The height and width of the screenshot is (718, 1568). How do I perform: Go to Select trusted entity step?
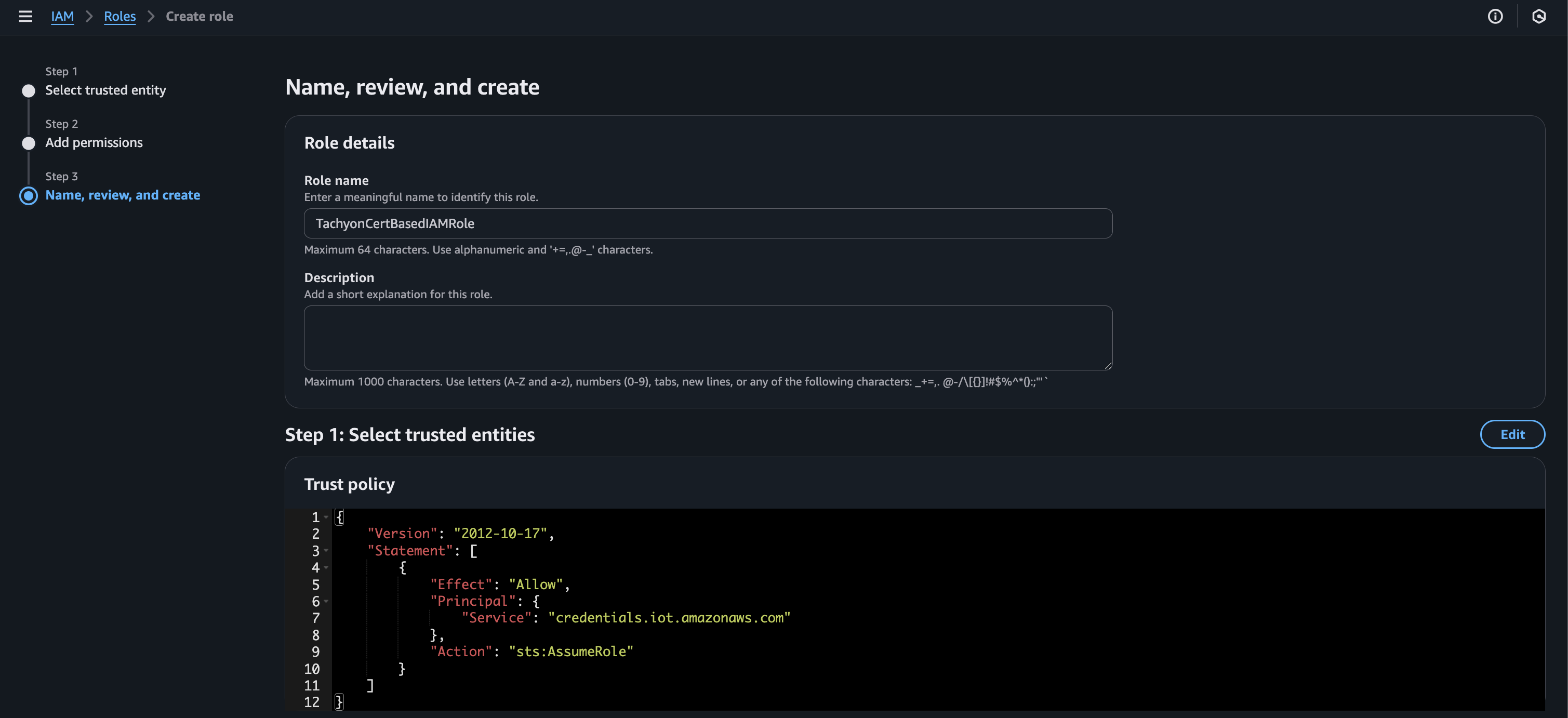point(105,90)
